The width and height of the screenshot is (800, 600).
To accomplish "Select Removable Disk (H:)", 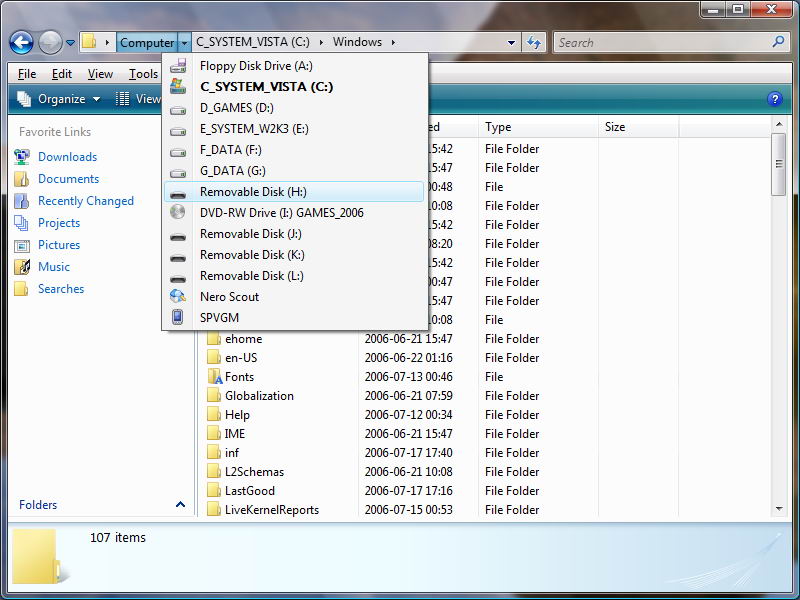I will tap(294, 192).
